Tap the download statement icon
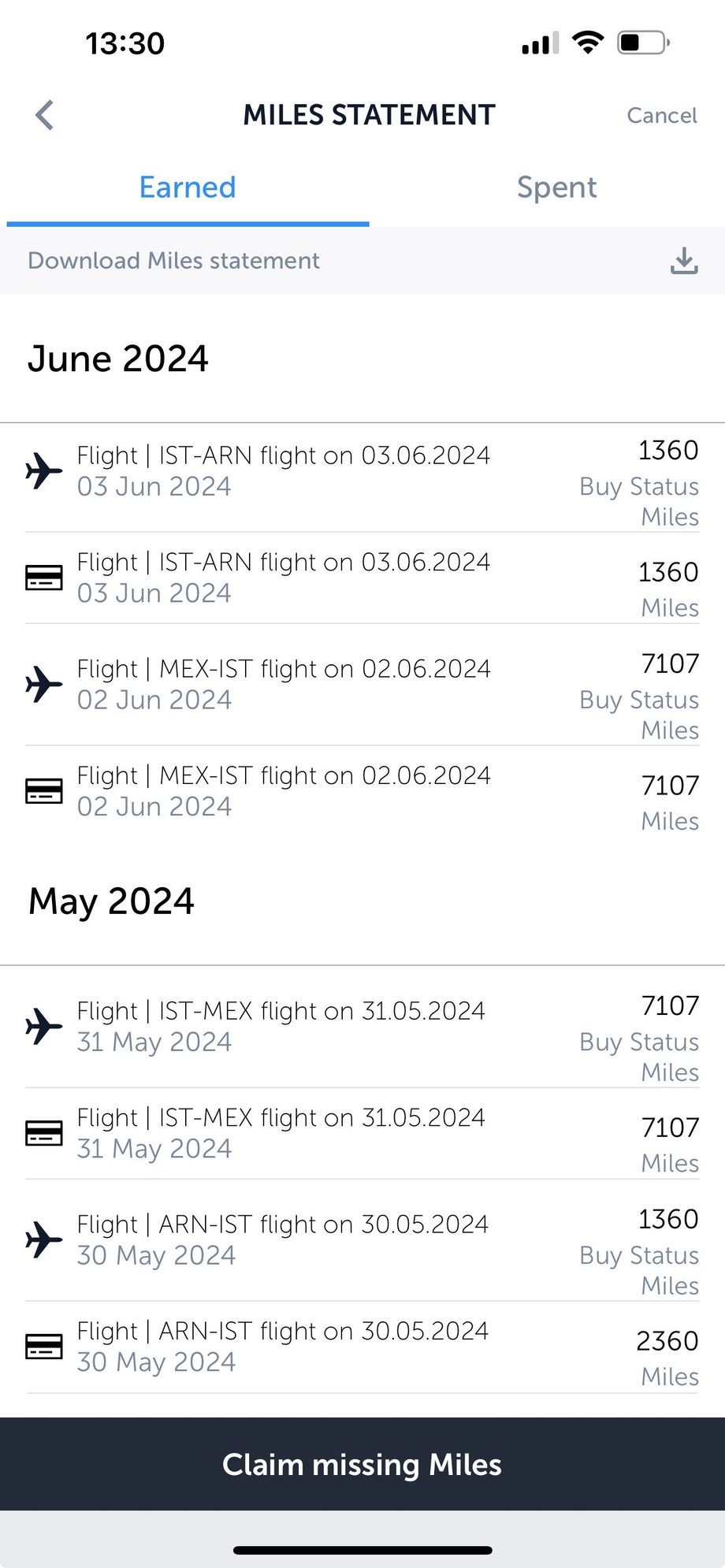Image resolution: width=725 pixels, height=1568 pixels. (684, 261)
